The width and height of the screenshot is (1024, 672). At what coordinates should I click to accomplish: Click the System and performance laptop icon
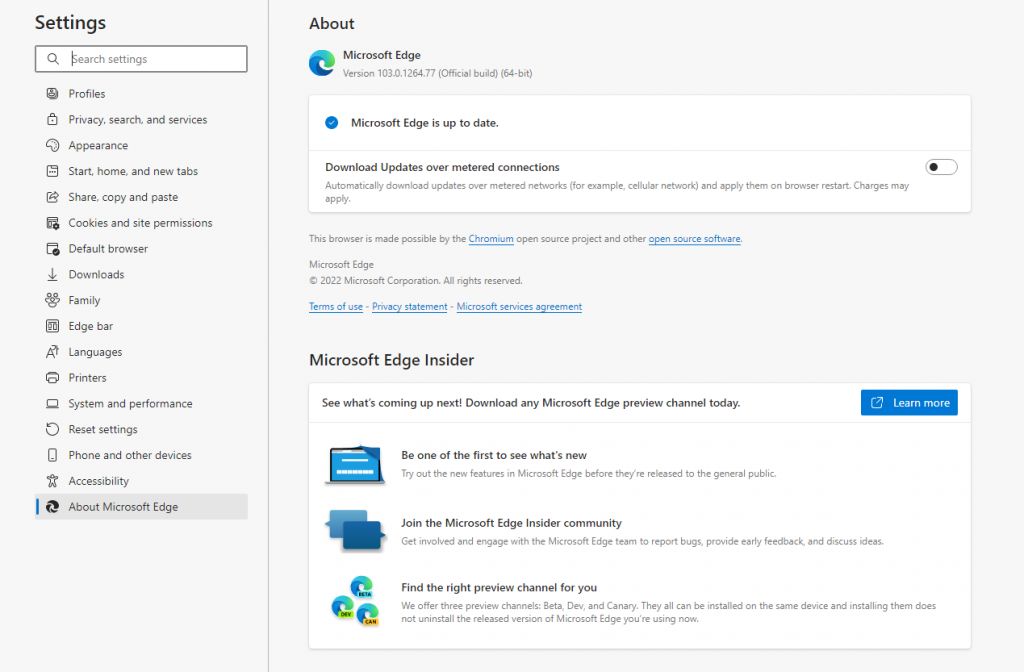tap(52, 404)
